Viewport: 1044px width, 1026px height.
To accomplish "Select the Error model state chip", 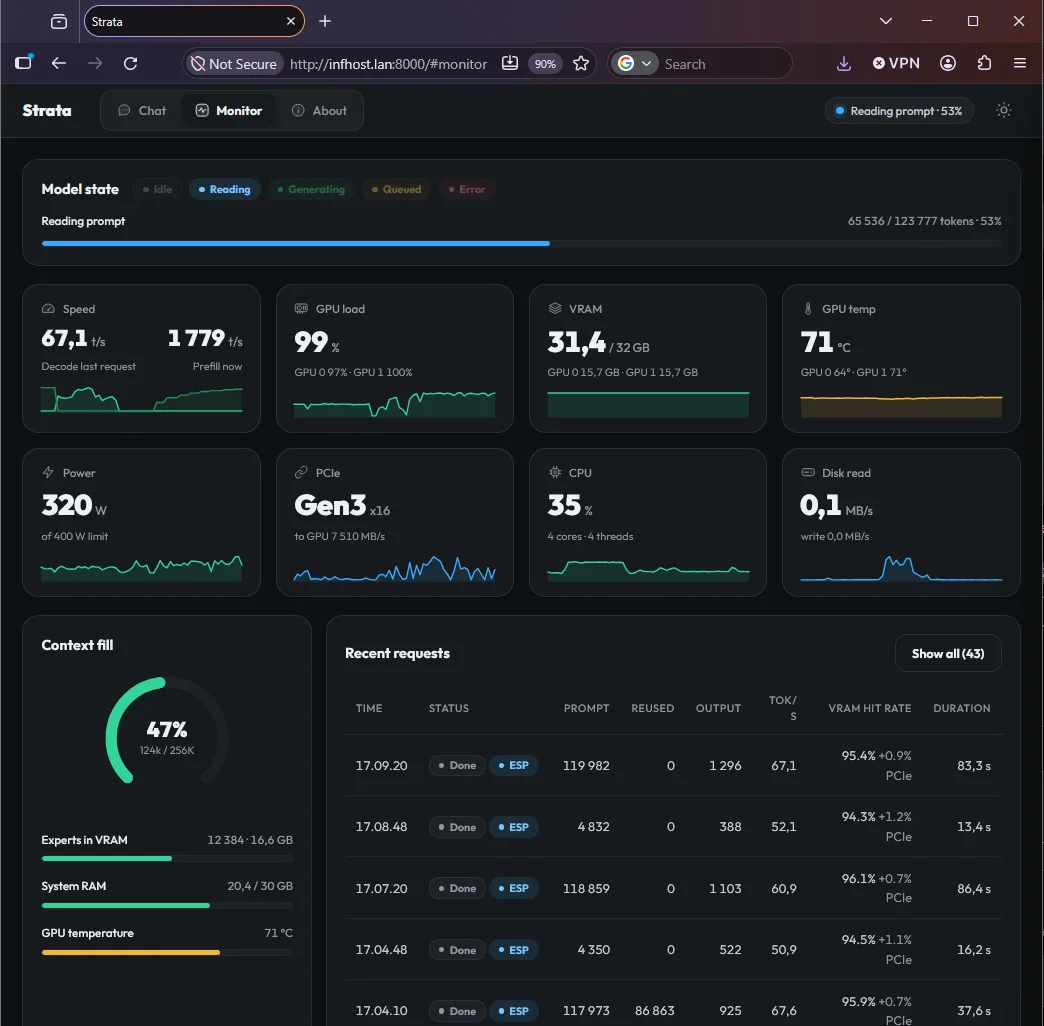I will tap(467, 189).
